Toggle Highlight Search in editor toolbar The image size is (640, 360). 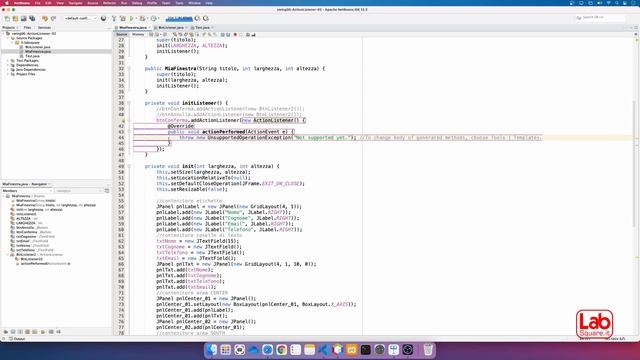[191, 35]
